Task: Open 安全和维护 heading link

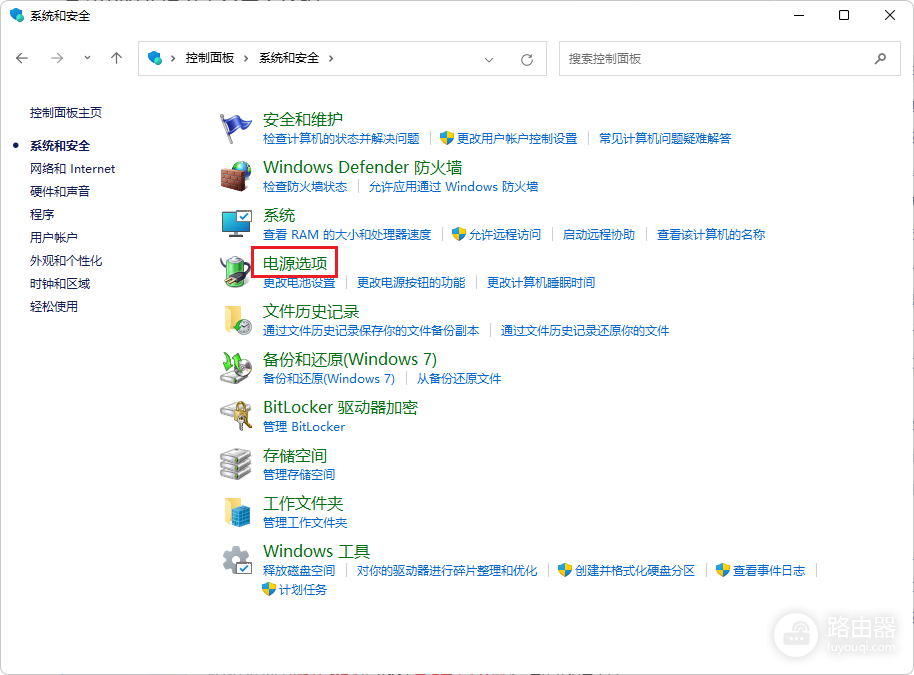Action: (x=303, y=119)
